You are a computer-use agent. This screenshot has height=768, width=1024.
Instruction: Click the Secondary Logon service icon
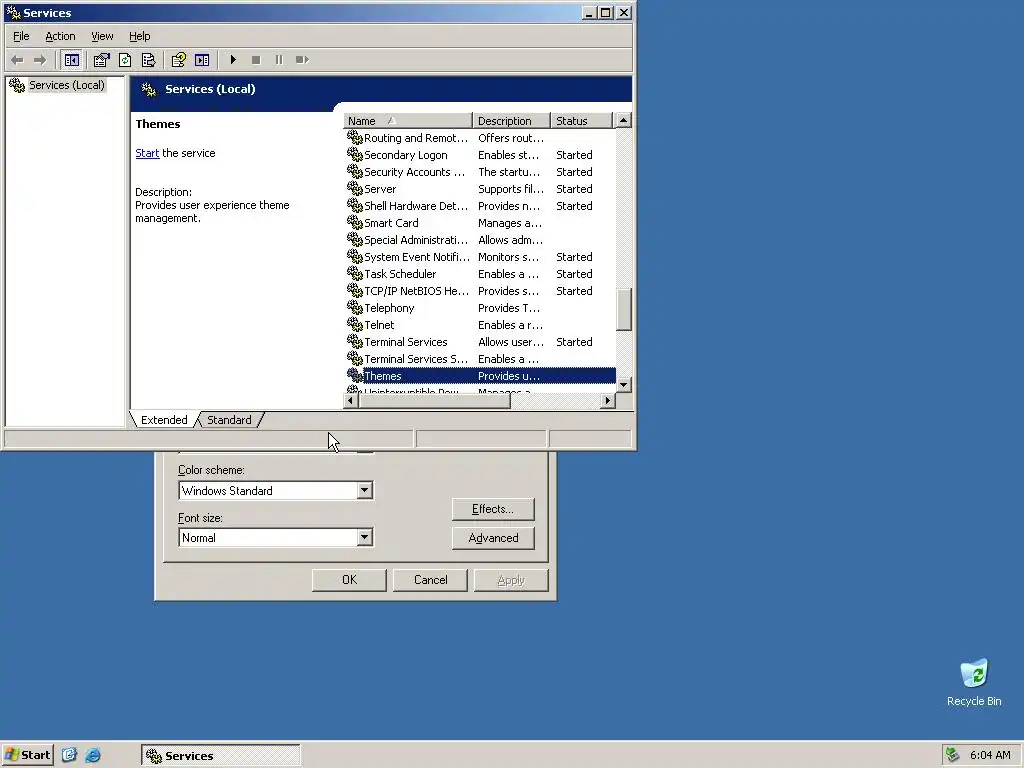(355, 155)
